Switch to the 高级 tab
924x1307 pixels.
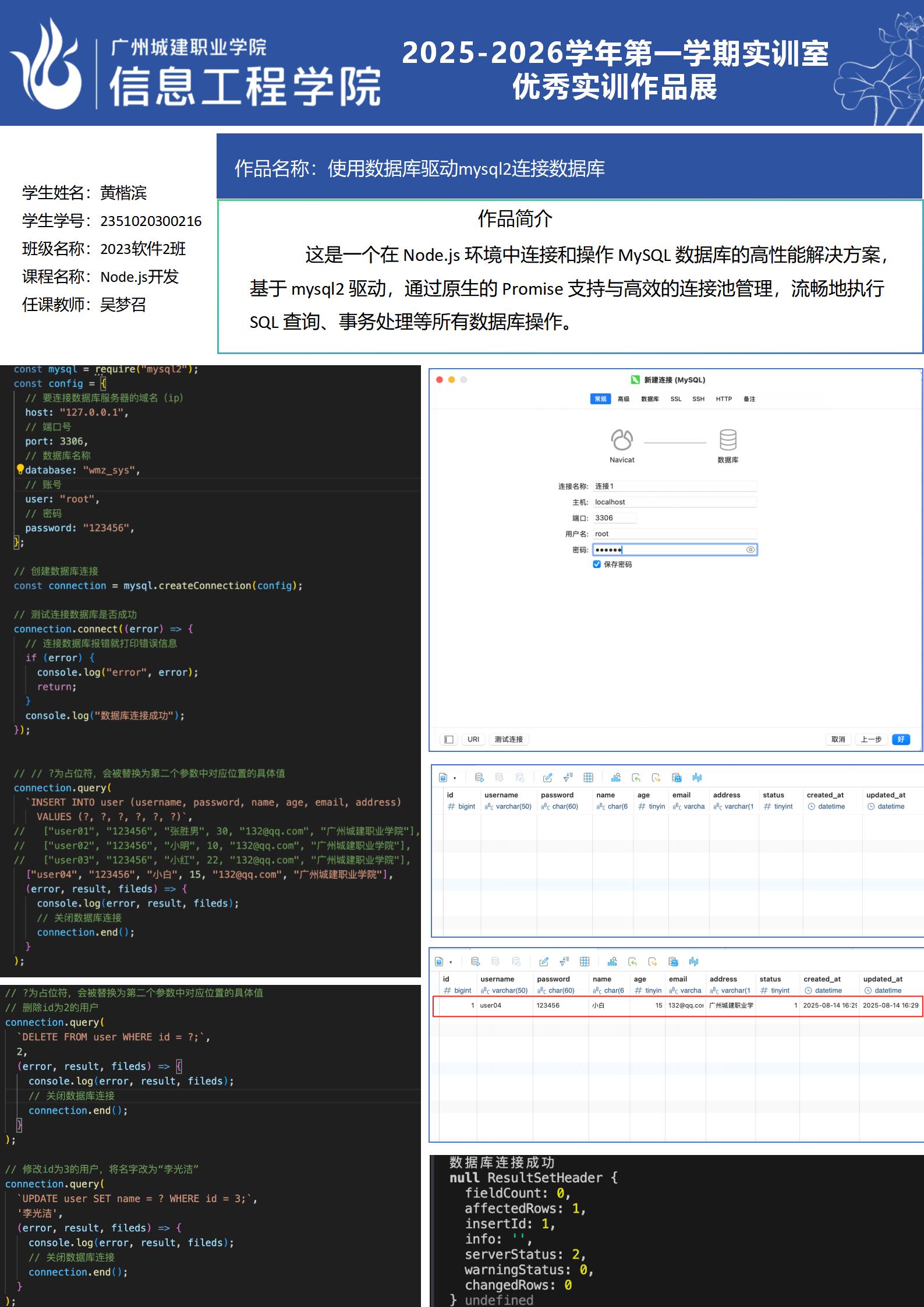pos(624,399)
